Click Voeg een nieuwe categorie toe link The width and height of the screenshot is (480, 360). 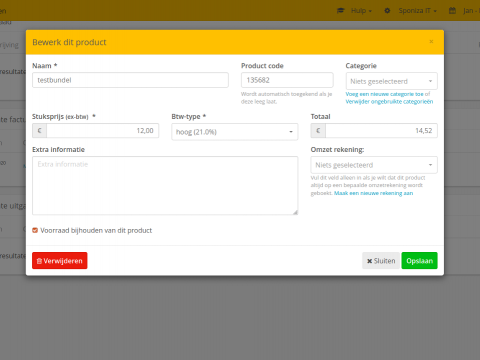point(384,94)
